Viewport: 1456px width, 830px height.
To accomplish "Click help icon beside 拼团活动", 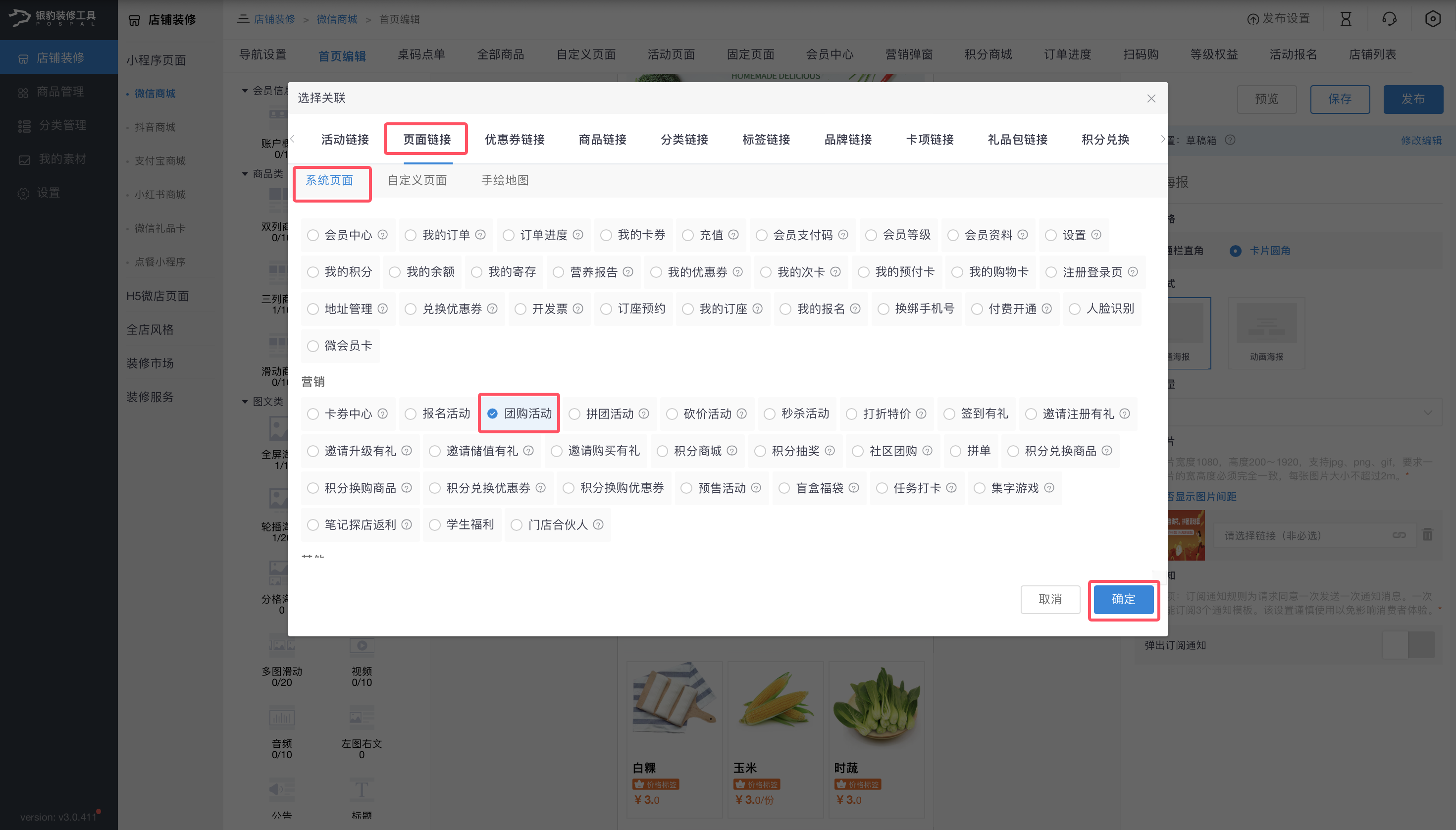I will click(644, 414).
